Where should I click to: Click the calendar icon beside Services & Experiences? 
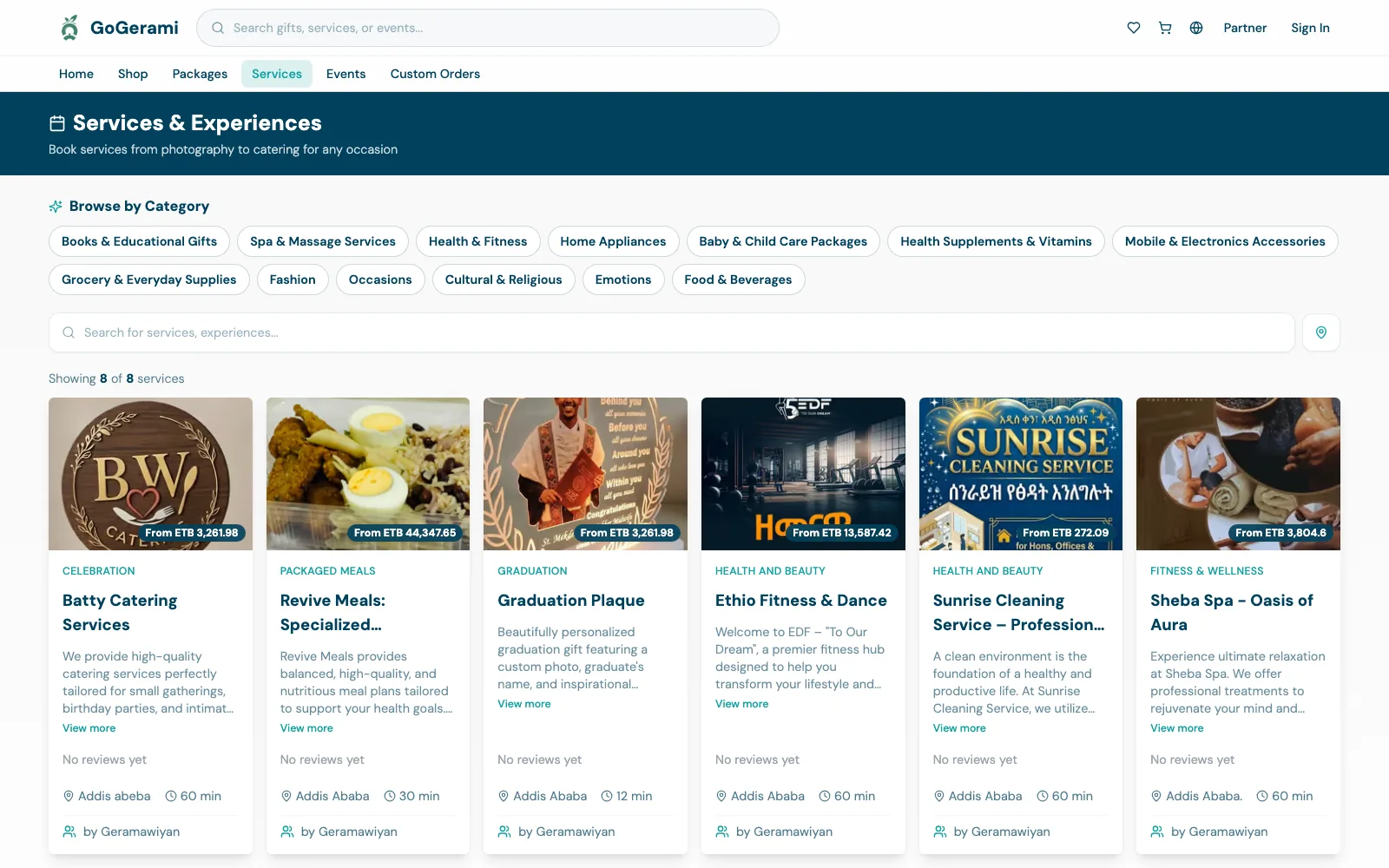point(57,123)
